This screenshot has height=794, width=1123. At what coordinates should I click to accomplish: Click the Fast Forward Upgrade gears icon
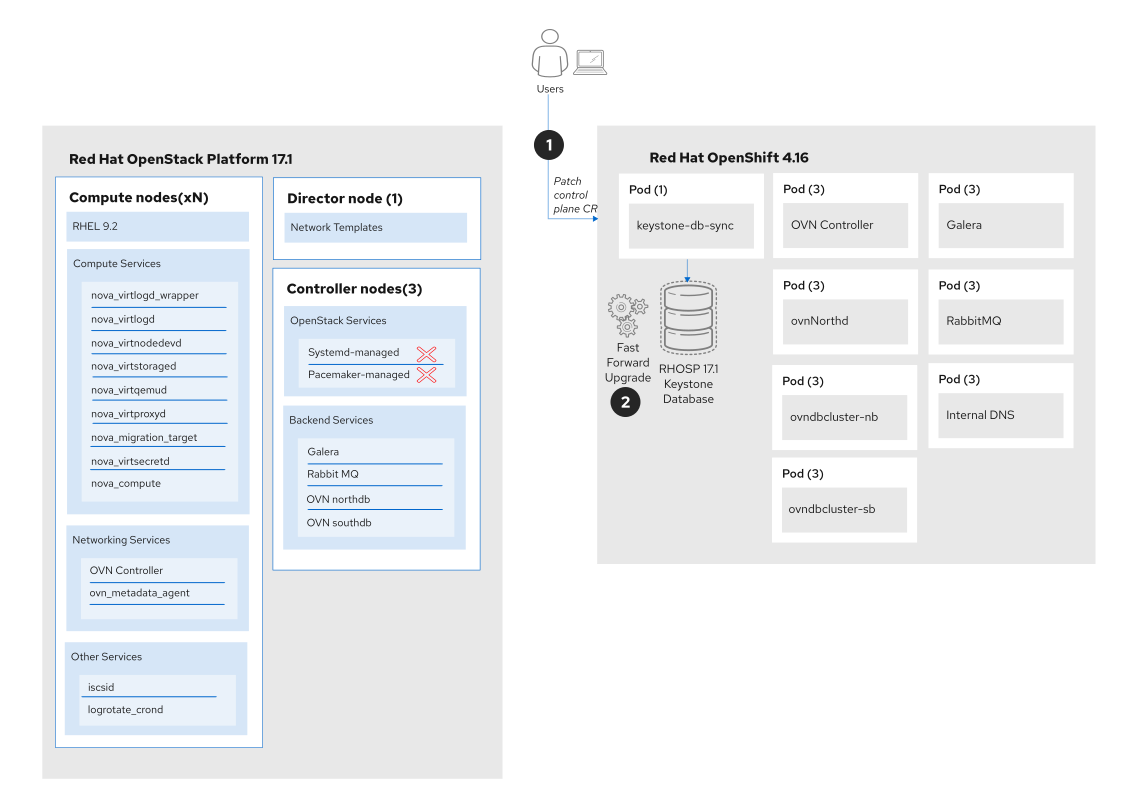[x=627, y=315]
